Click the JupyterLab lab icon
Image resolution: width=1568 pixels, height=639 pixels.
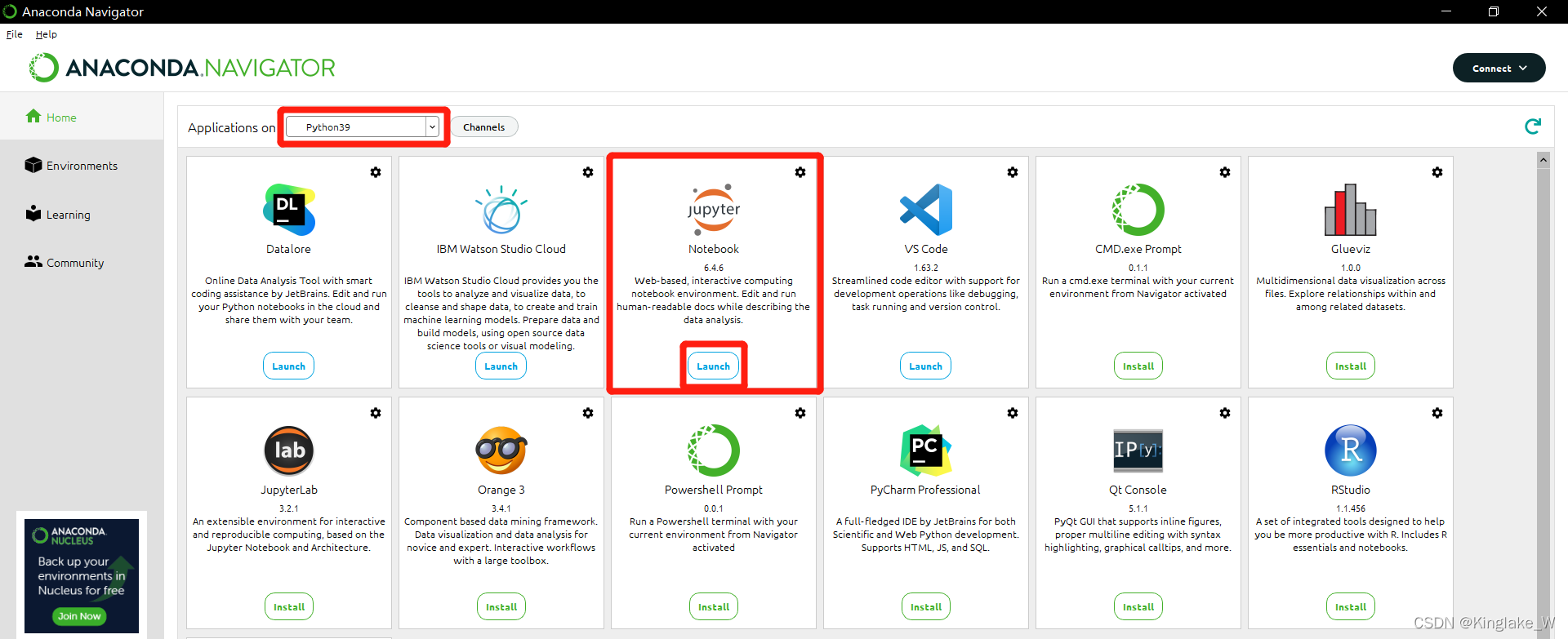(x=289, y=450)
